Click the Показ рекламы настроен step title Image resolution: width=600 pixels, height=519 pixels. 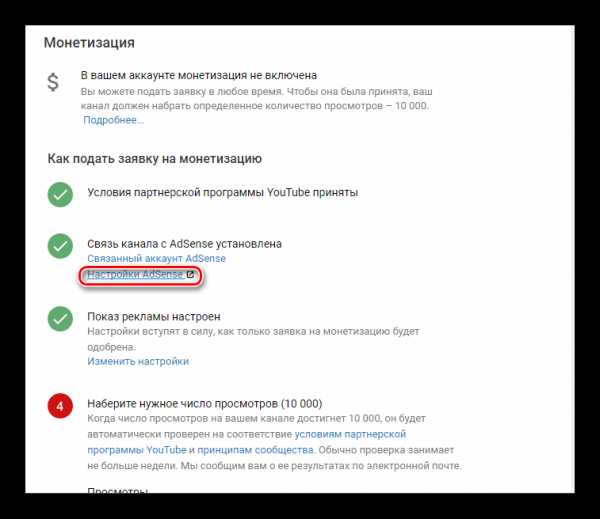[x=154, y=317]
